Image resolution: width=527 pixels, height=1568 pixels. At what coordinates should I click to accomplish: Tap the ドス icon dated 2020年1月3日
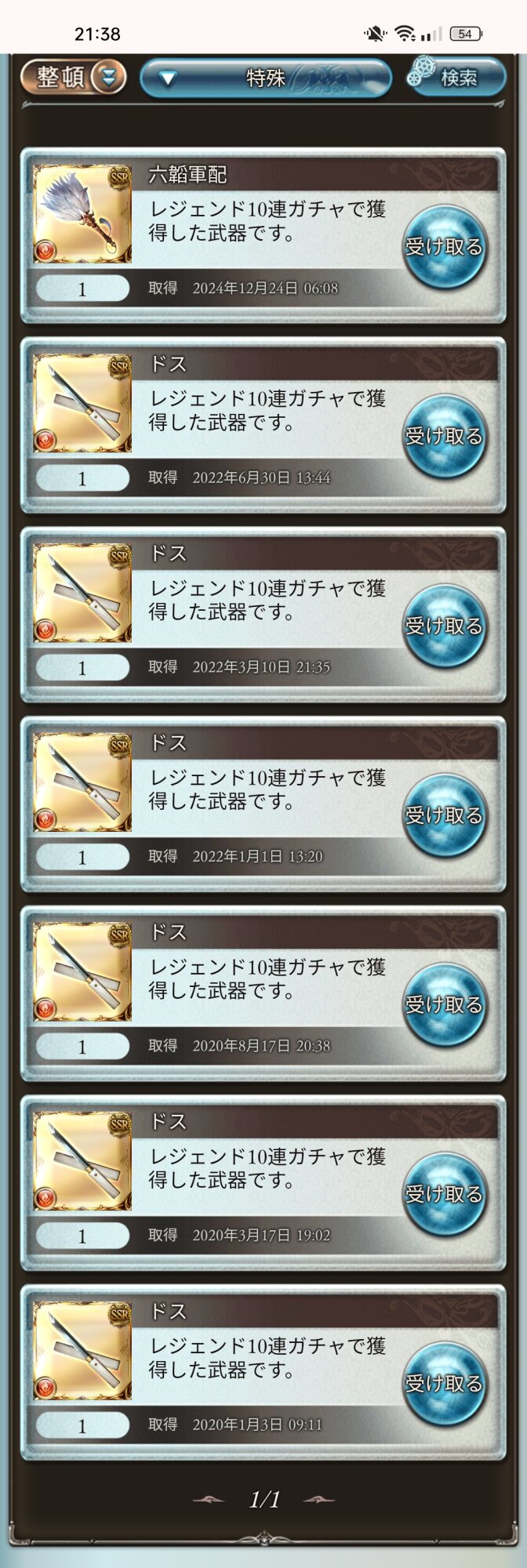tap(82, 1351)
